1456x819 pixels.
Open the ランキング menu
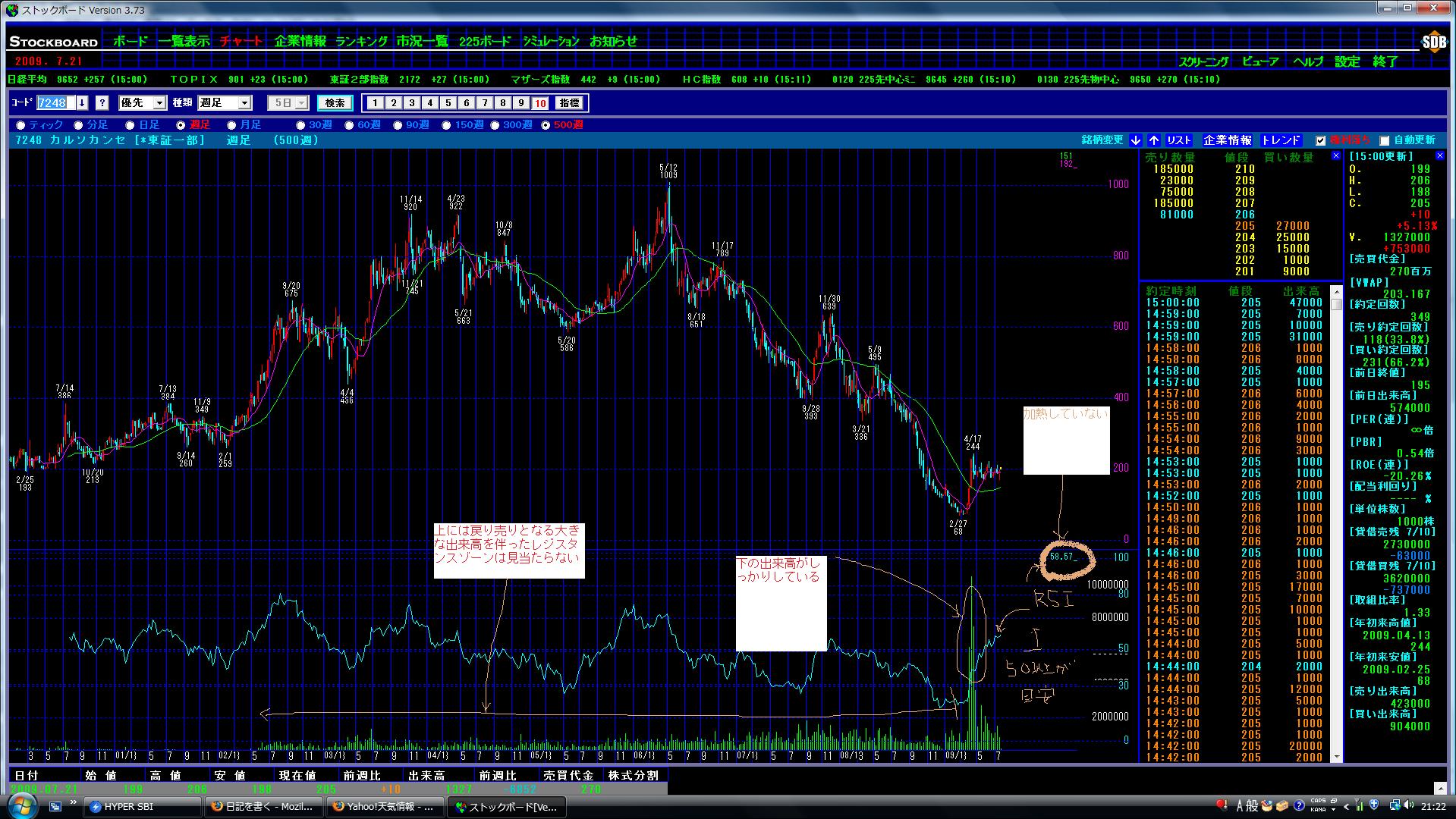click(361, 42)
